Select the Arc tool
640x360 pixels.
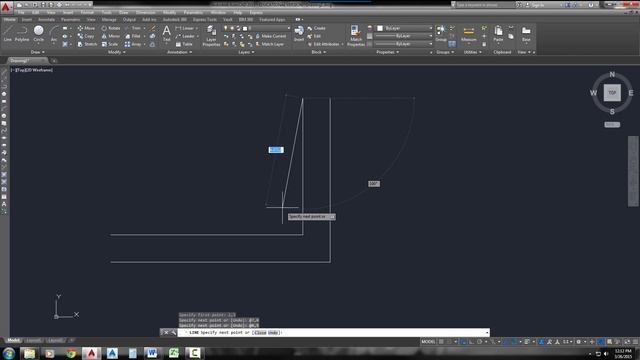pyautogui.click(x=54, y=33)
